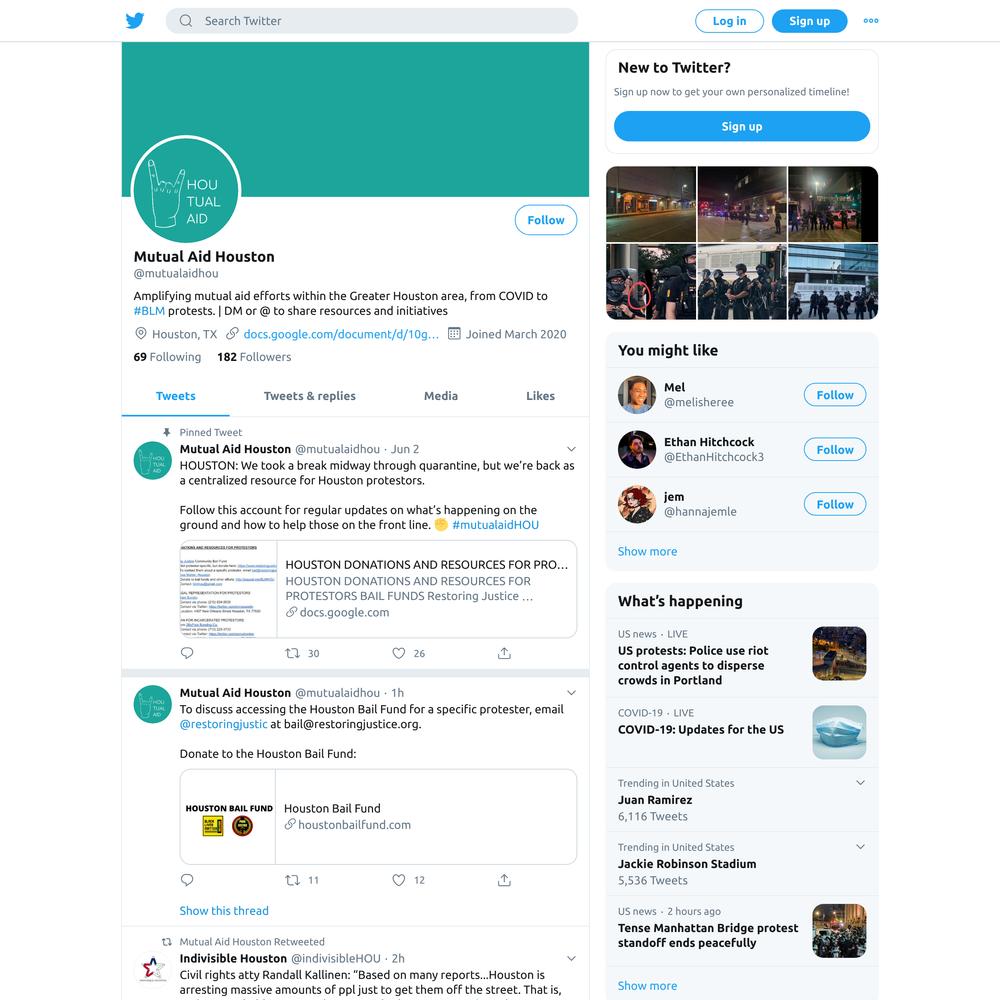The image size is (1000, 1000).
Task: Open chevron menu on Jackie Robinson Stadium trend
Action: tap(860, 847)
